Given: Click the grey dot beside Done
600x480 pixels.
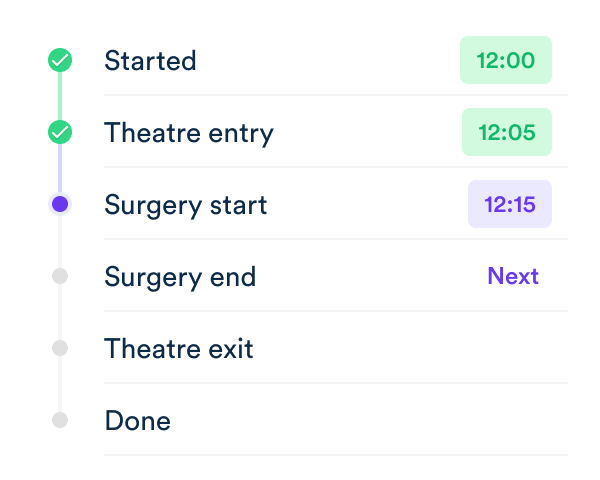Looking at the screenshot, I should click(60, 420).
